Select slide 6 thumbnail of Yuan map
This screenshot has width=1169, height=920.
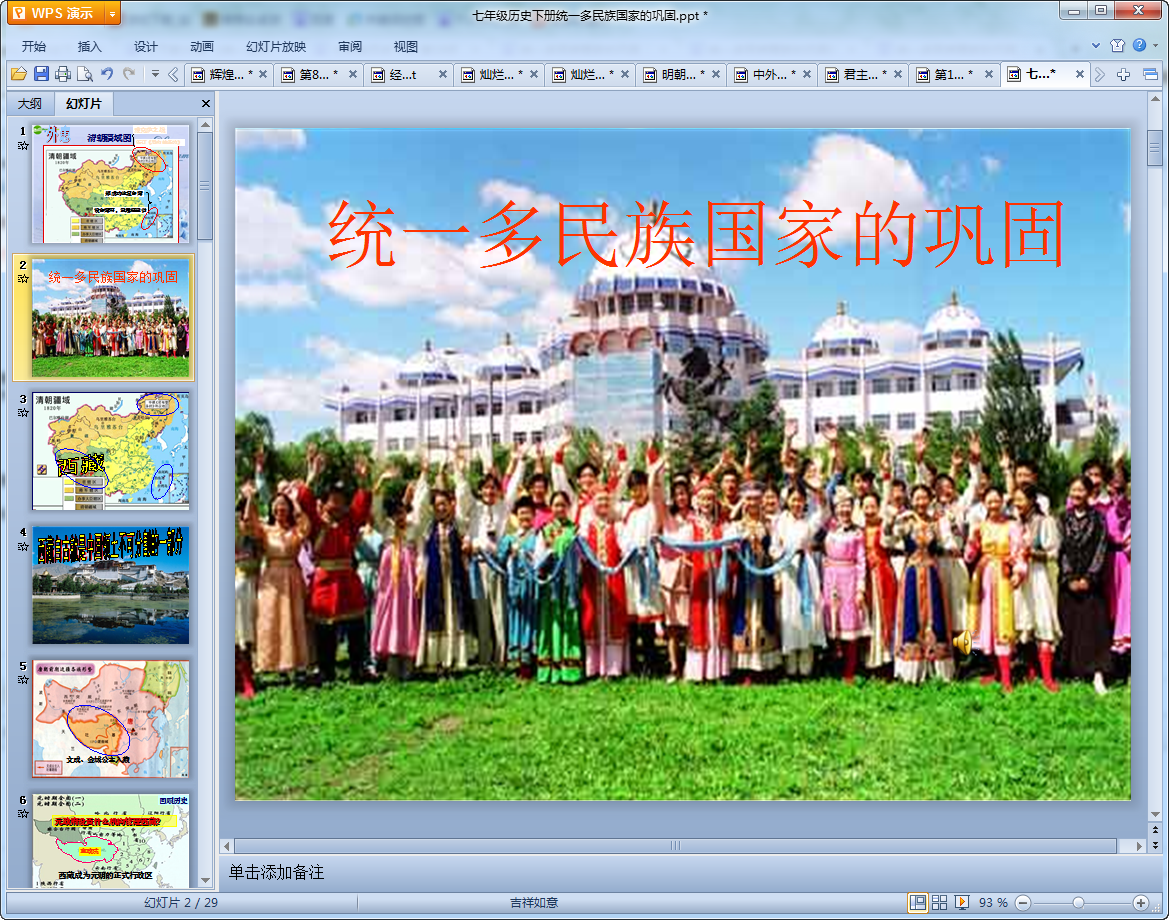[110, 841]
